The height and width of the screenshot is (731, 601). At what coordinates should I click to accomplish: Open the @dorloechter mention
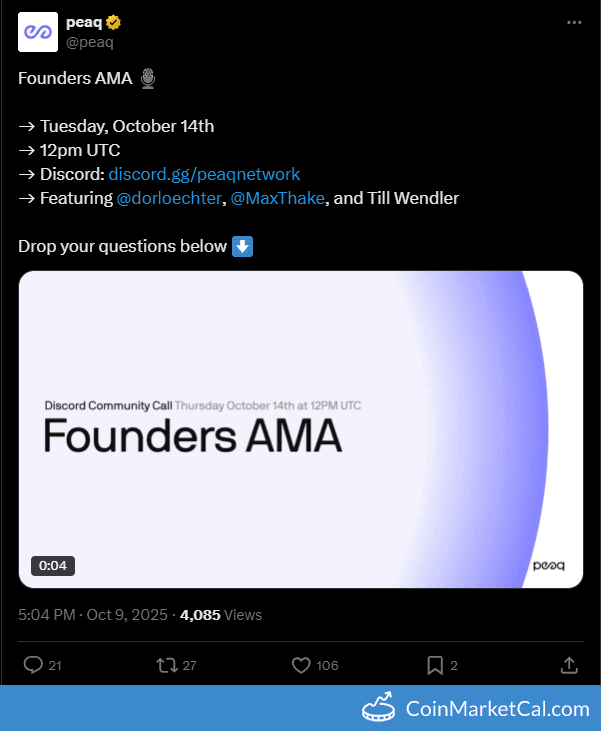169,198
